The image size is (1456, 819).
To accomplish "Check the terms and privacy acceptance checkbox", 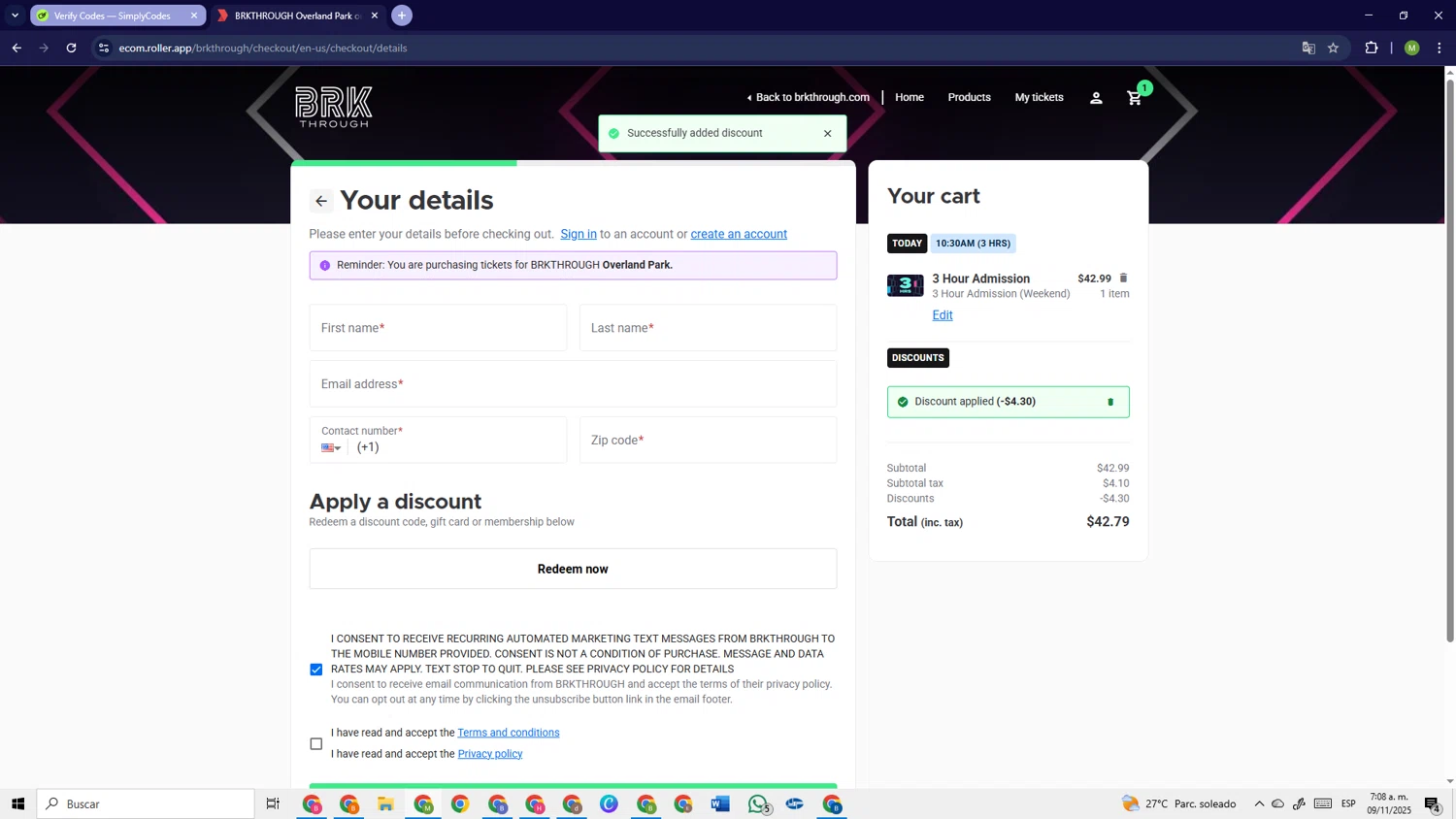I will (316, 744).
